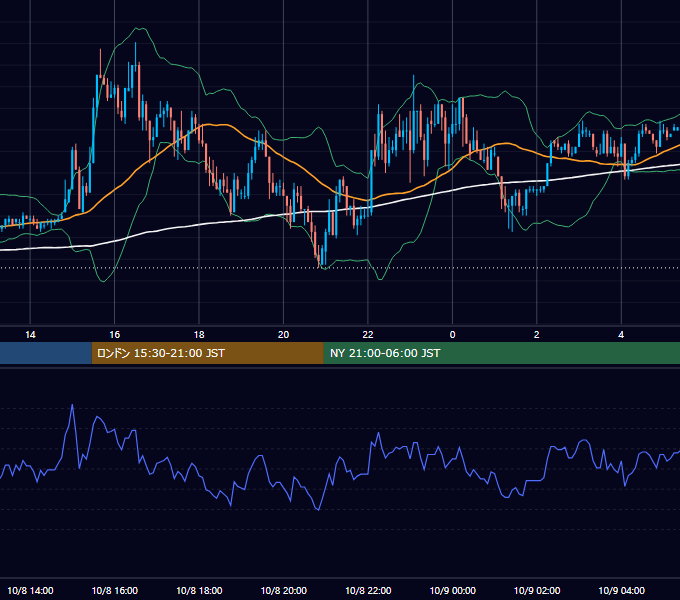Click the 10/8 20:00 label on the indicator axis
Image resolution: width=680 pixels, height=600 pixels.
[283, 590]
